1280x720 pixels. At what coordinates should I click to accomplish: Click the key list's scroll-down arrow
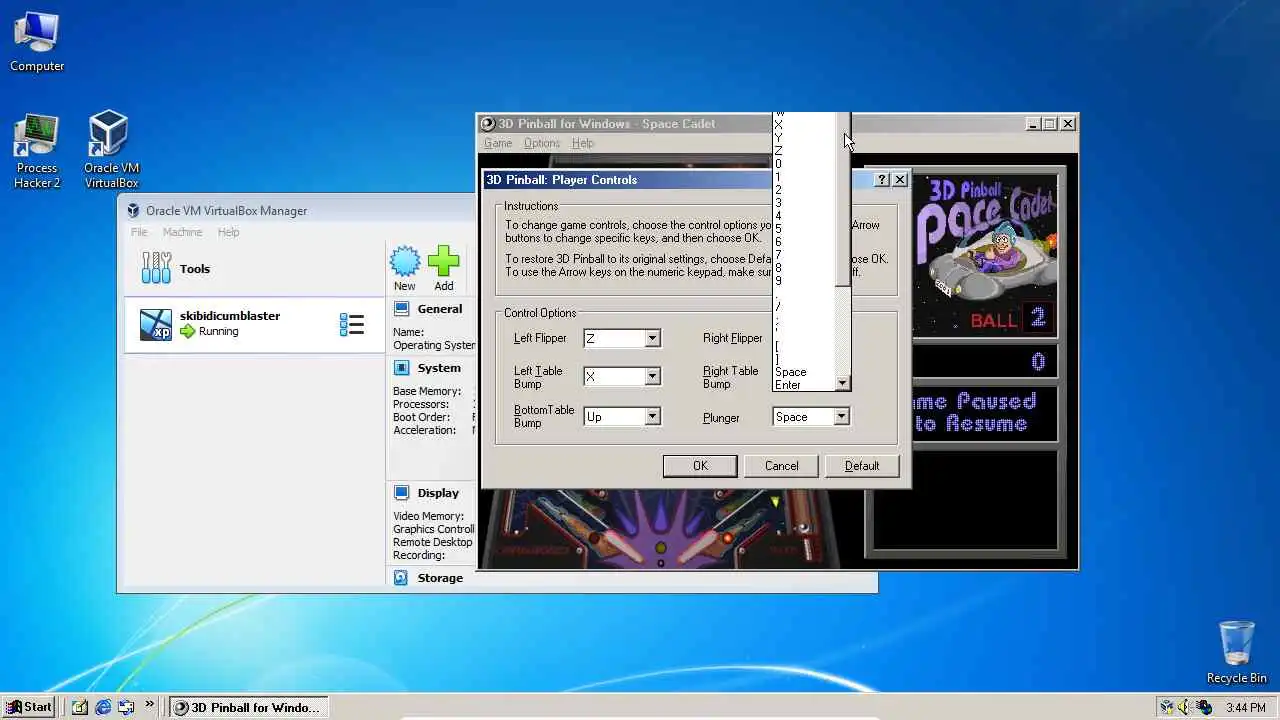(842, 383)
